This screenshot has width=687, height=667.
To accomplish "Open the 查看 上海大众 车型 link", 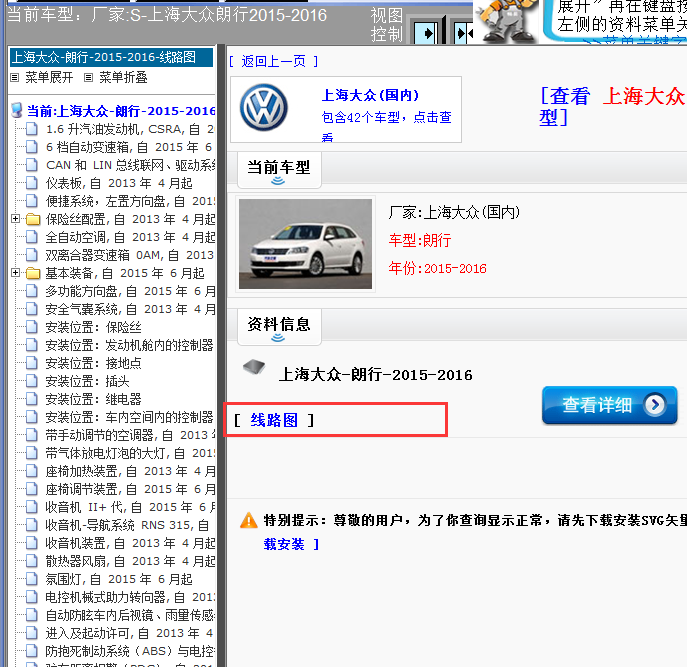I will [612, 106].
